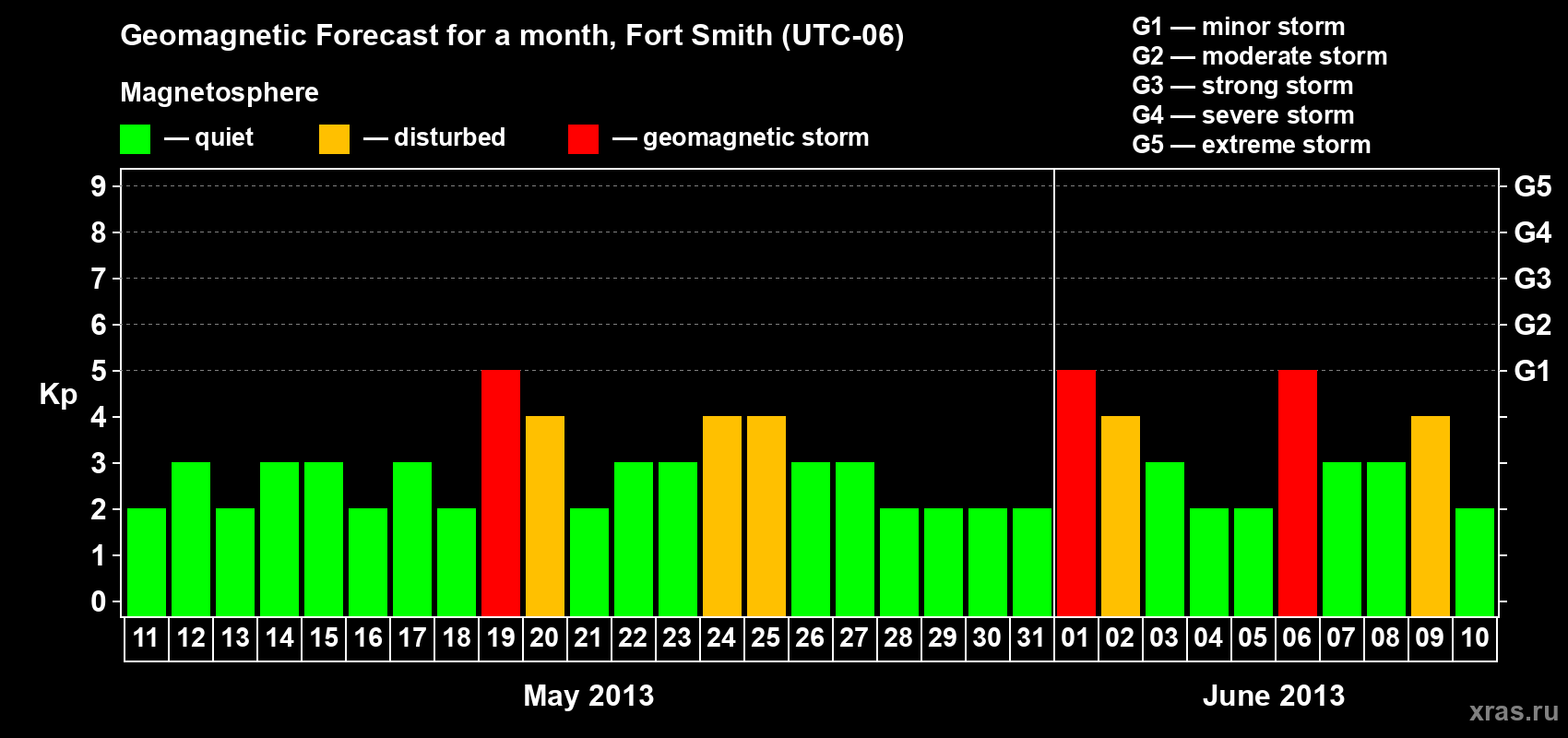
Task: Click the date label 22
Action: pyautogui.click(x=634, y=638)
